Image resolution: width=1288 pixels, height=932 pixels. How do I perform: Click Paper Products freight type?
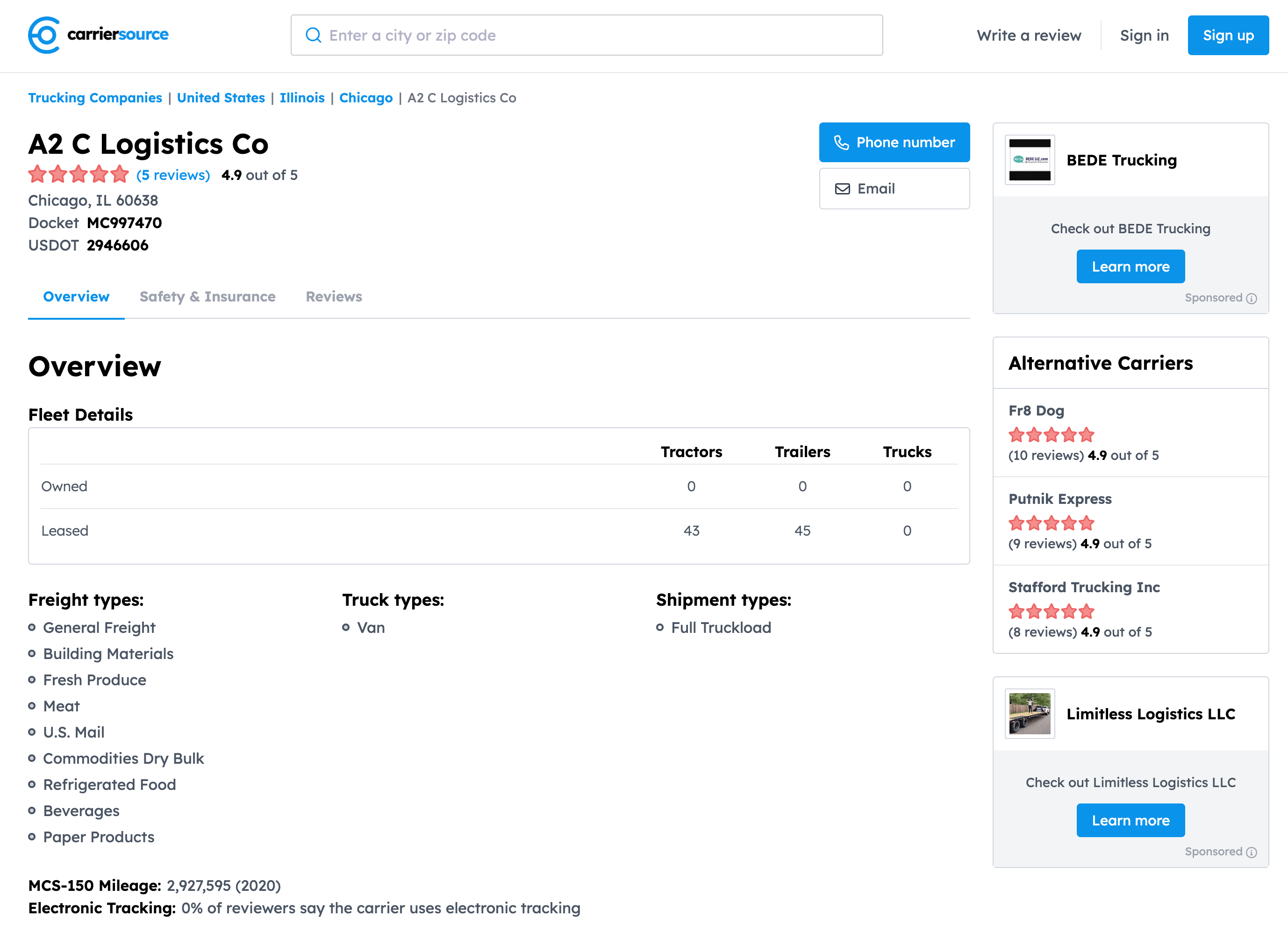pos(98,837)
